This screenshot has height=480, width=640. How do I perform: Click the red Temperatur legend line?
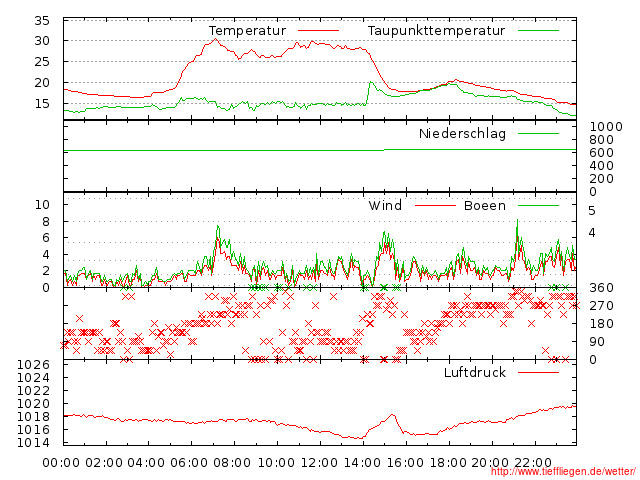[318, 31]
